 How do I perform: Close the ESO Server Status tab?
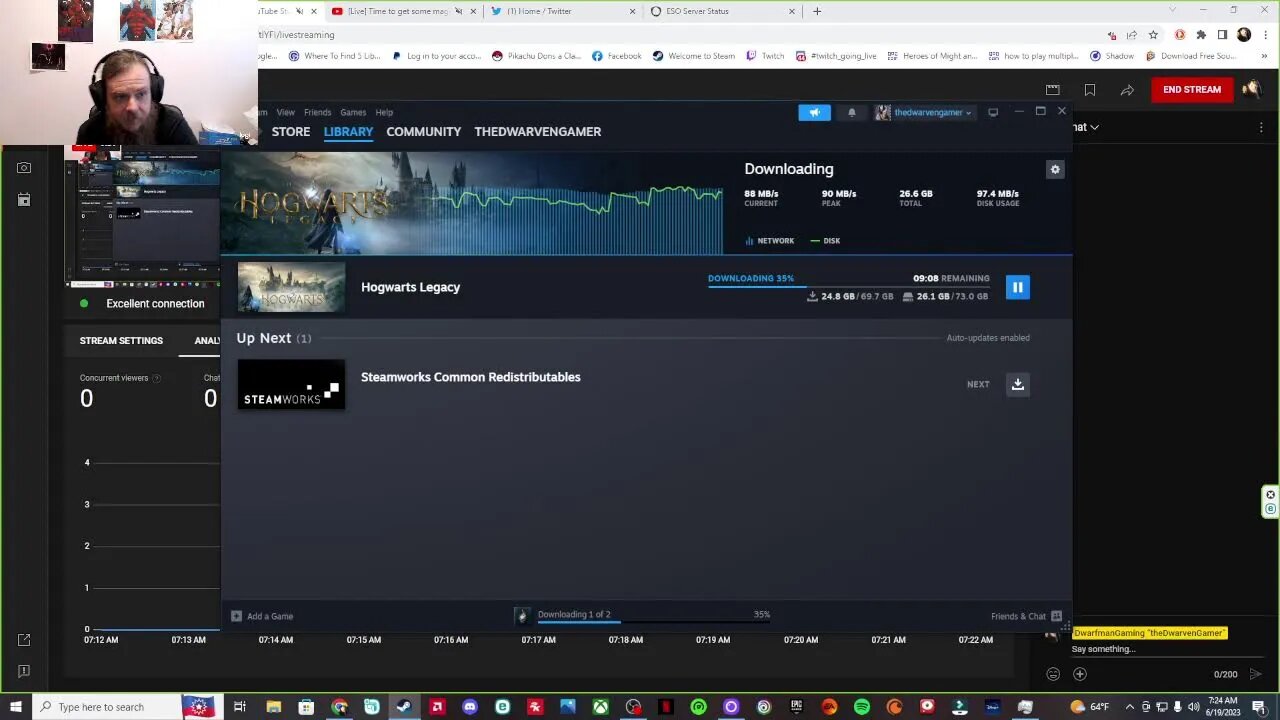coord(792,11)
